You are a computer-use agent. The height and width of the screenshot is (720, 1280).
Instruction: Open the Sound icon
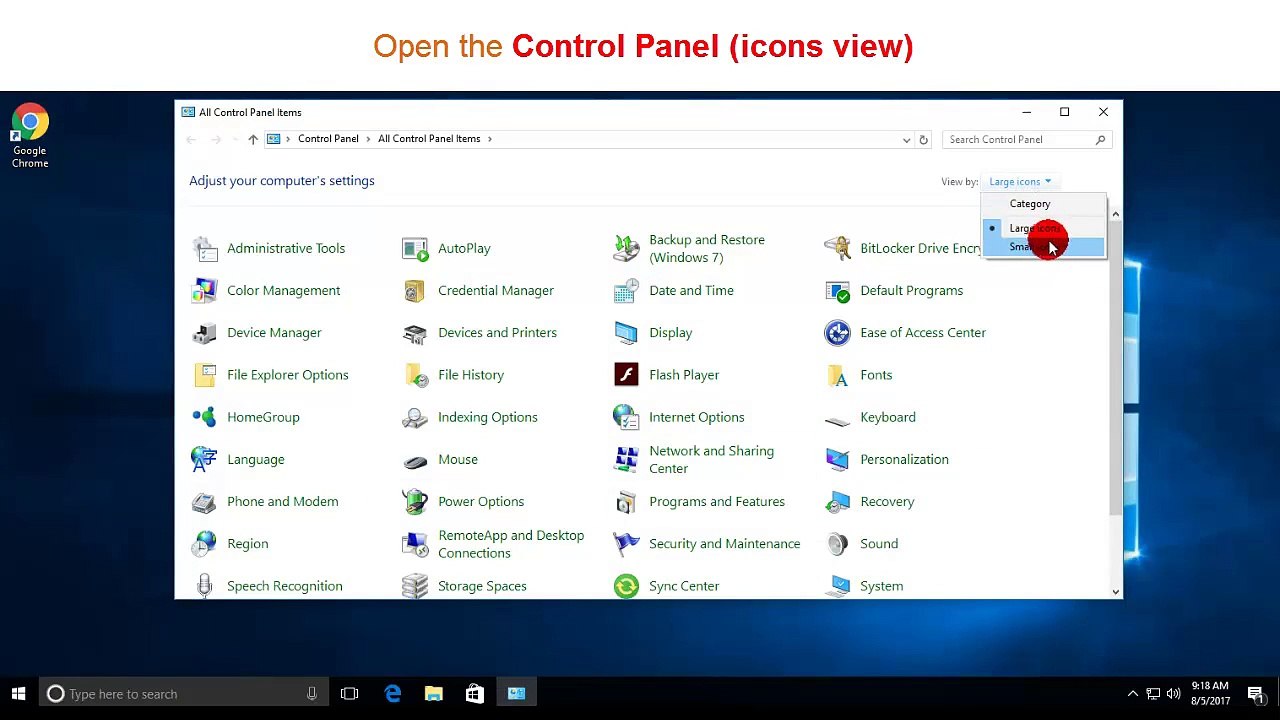click(x=837, y=543)
